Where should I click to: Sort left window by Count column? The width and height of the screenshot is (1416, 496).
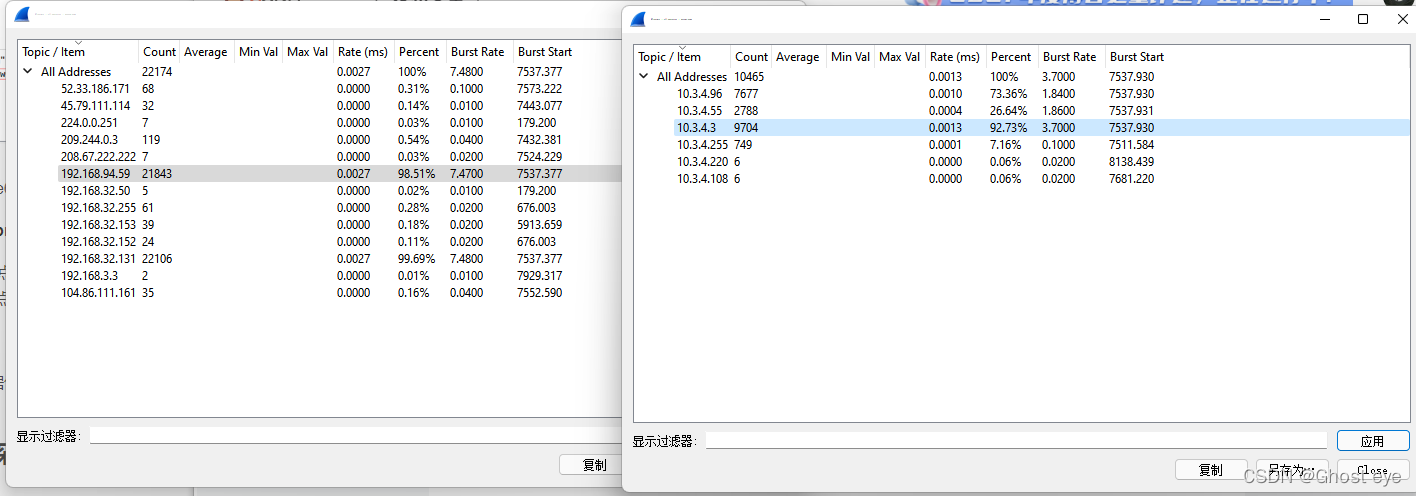(x=159, y=52)
